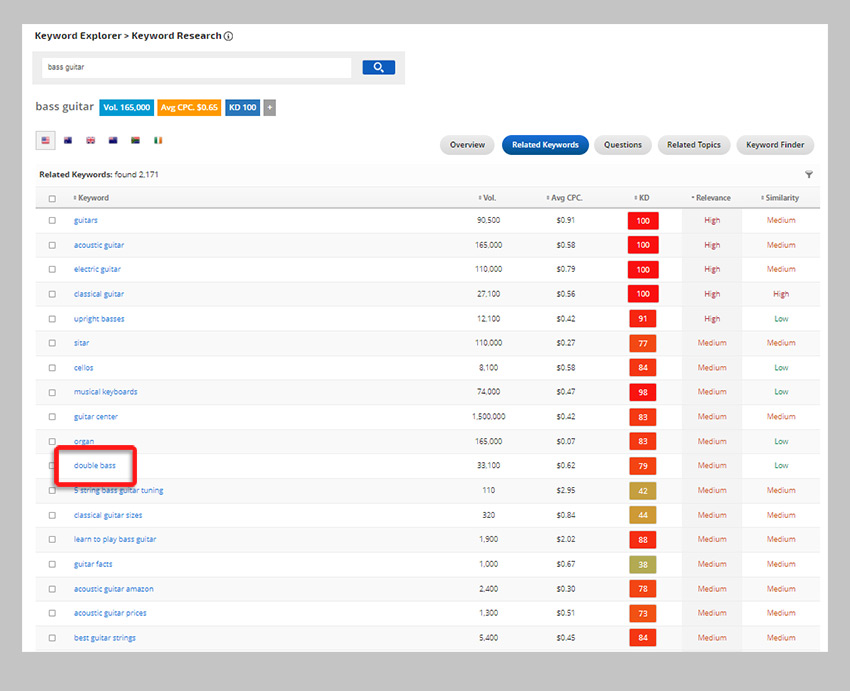Pick the Ireland flag

tap(158, 141)
